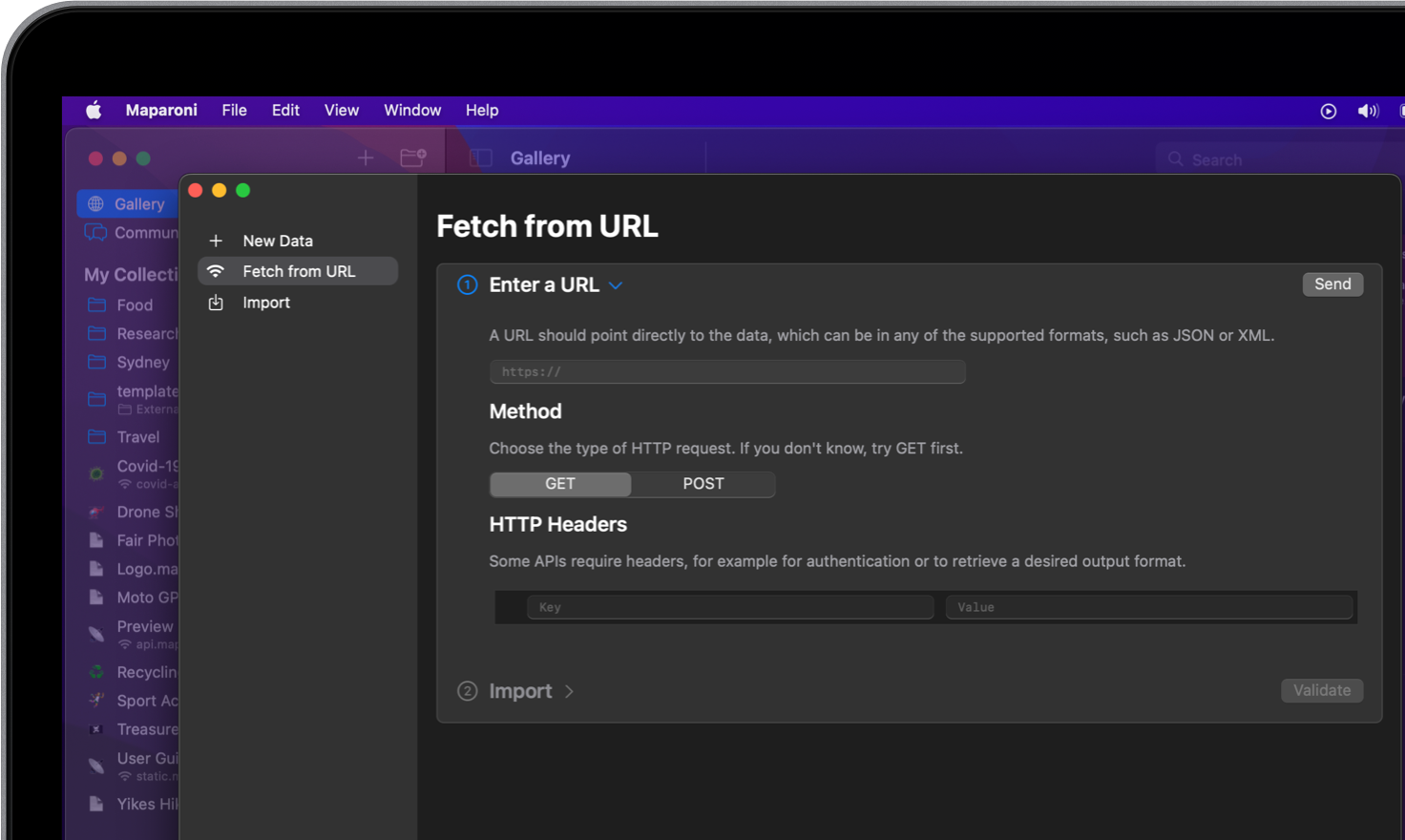1405x840 pixels.
Task: Open the View menu
Action: pyautogui.click(x=342, y=111)
